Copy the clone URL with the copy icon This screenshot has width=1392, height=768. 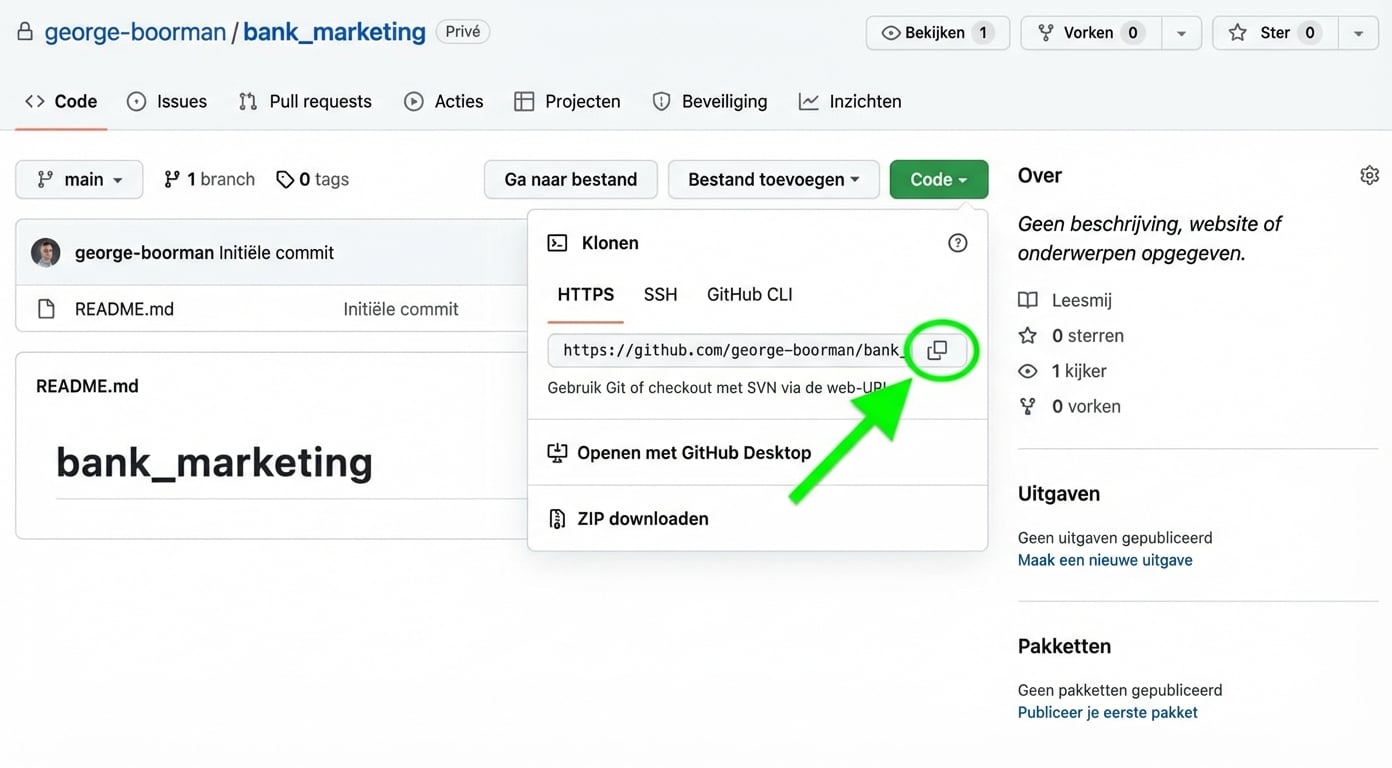click(x=937, y=350)
